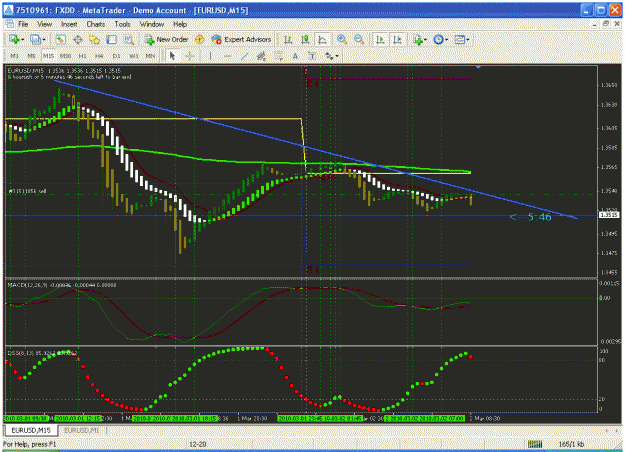The image size is (625, 452).
Task: Open the File menu
Action: [24, 24]
